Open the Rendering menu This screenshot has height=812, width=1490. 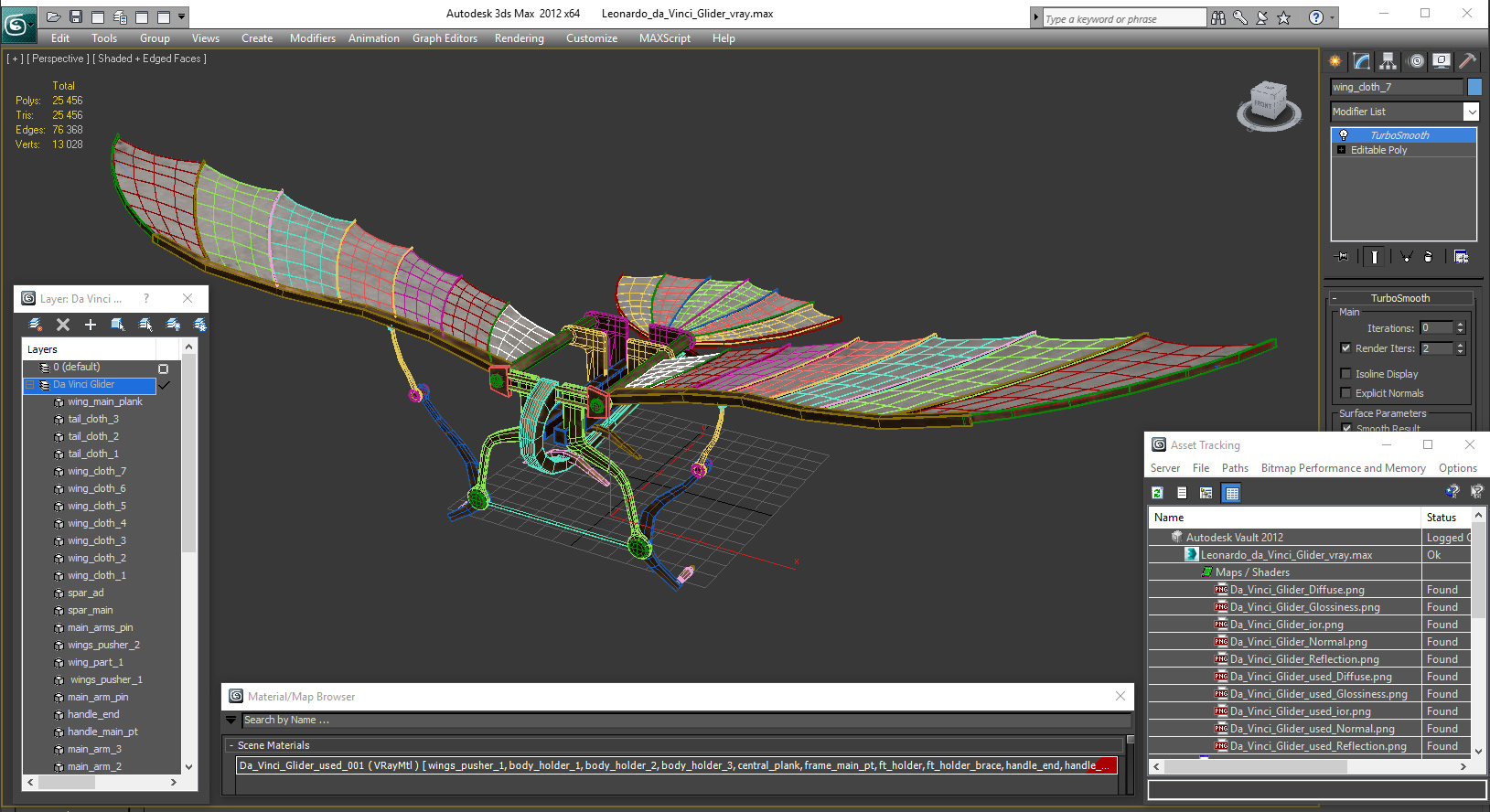click(520, 38)
